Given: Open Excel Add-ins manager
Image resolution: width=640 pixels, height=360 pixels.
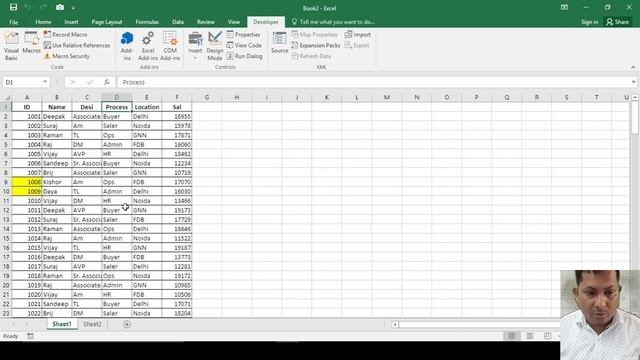Looking at the screenshot, I should [148, 46].
